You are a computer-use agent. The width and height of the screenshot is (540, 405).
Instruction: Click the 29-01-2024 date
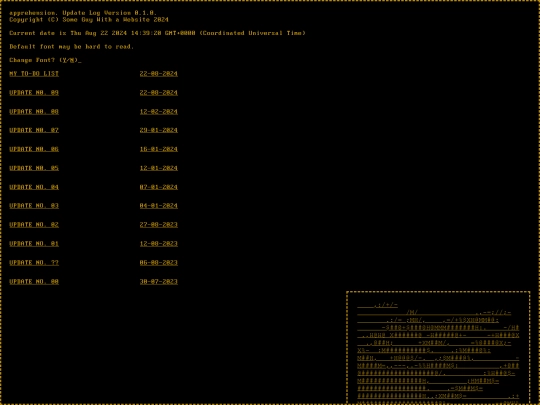[159, 130]
